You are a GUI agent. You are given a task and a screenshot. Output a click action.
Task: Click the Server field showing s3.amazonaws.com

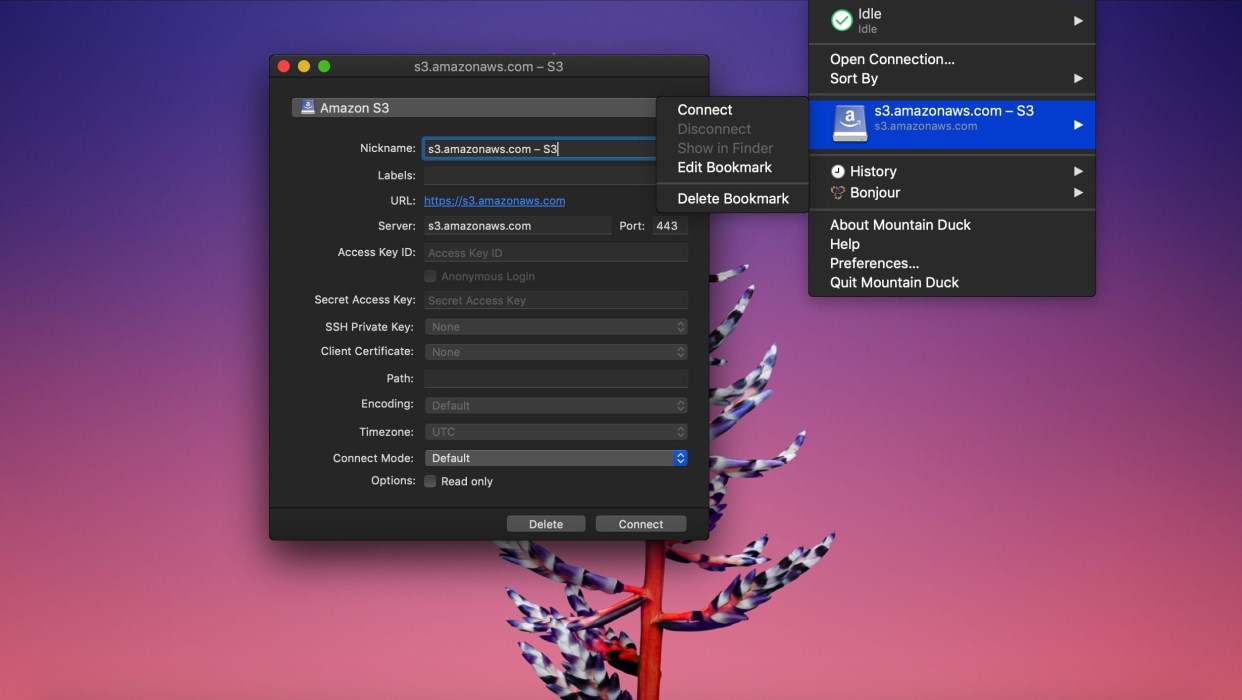517,226
